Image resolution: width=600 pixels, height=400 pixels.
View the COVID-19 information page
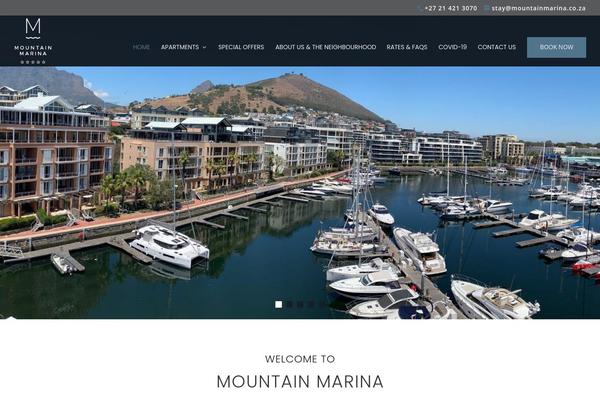coord(452,47)
